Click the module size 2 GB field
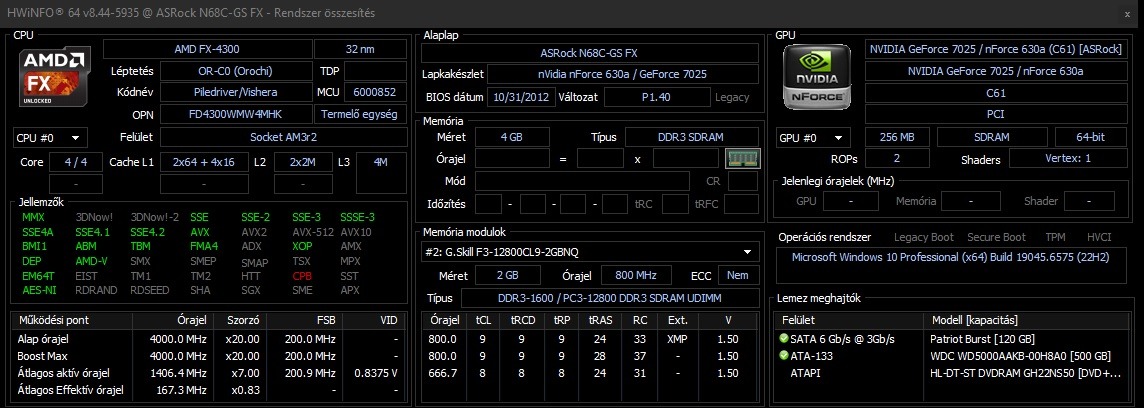The width and height of the screenshot is (1144, 408). (508, 275)
